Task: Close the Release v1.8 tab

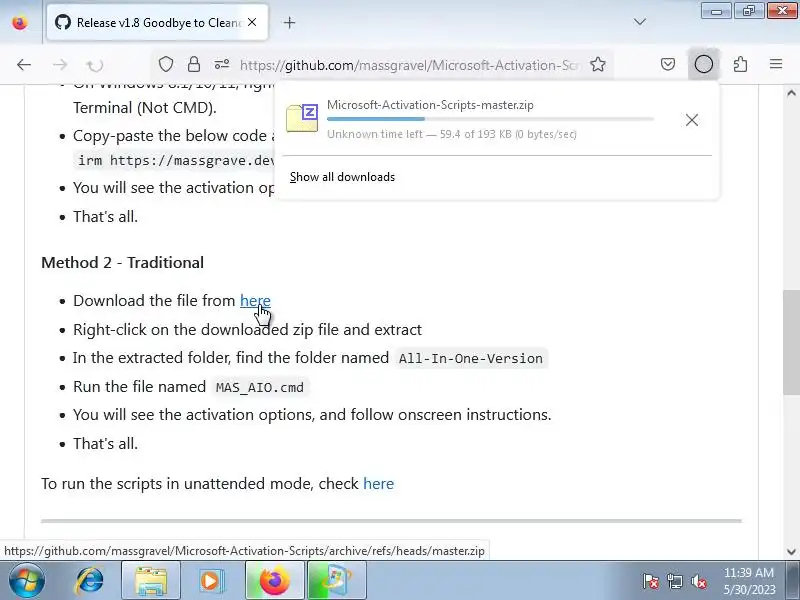Action: 252,22
